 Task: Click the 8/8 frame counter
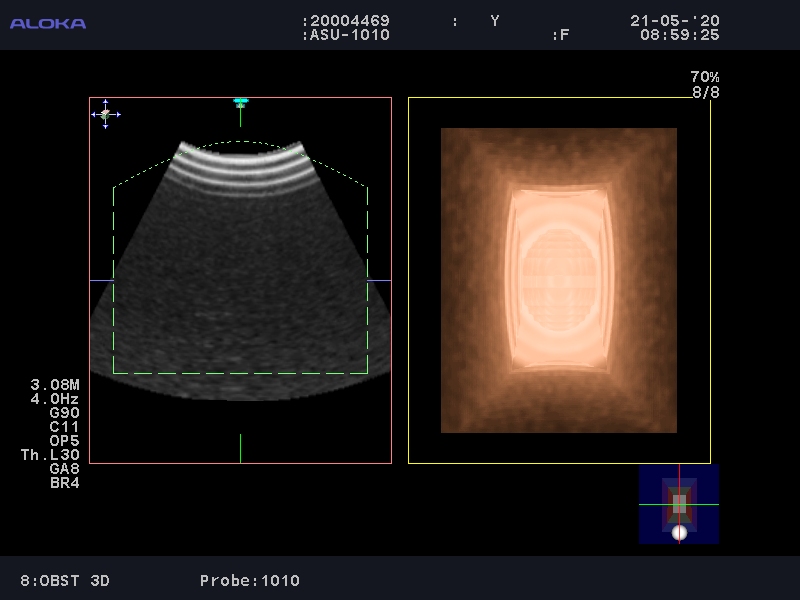705,92
